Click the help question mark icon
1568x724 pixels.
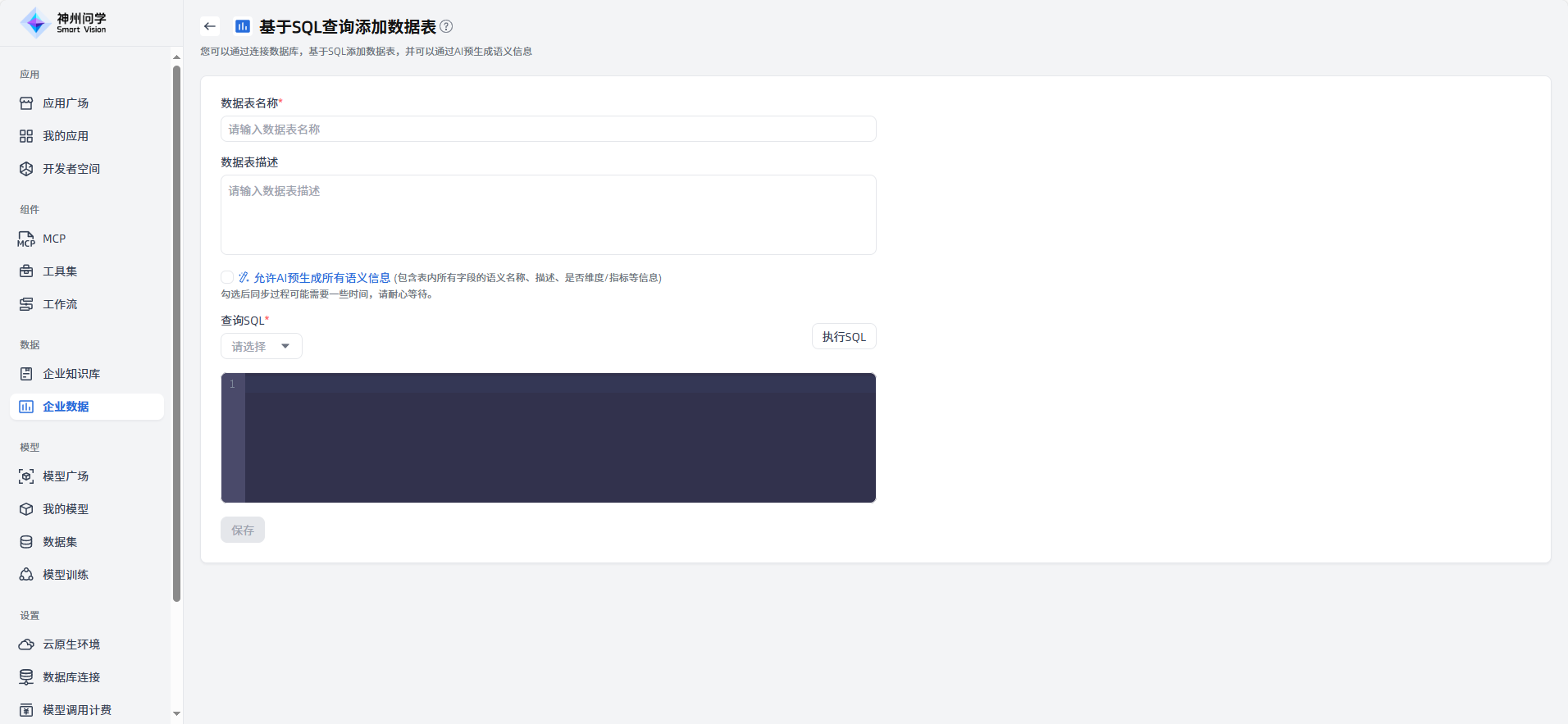click(446, 26)
